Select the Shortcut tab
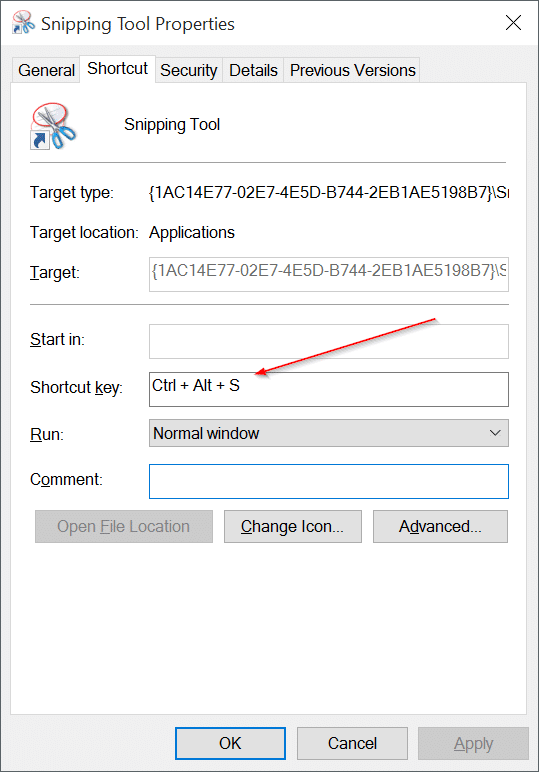Viewport: 539px width, 772px height. [x=118, y=68]
